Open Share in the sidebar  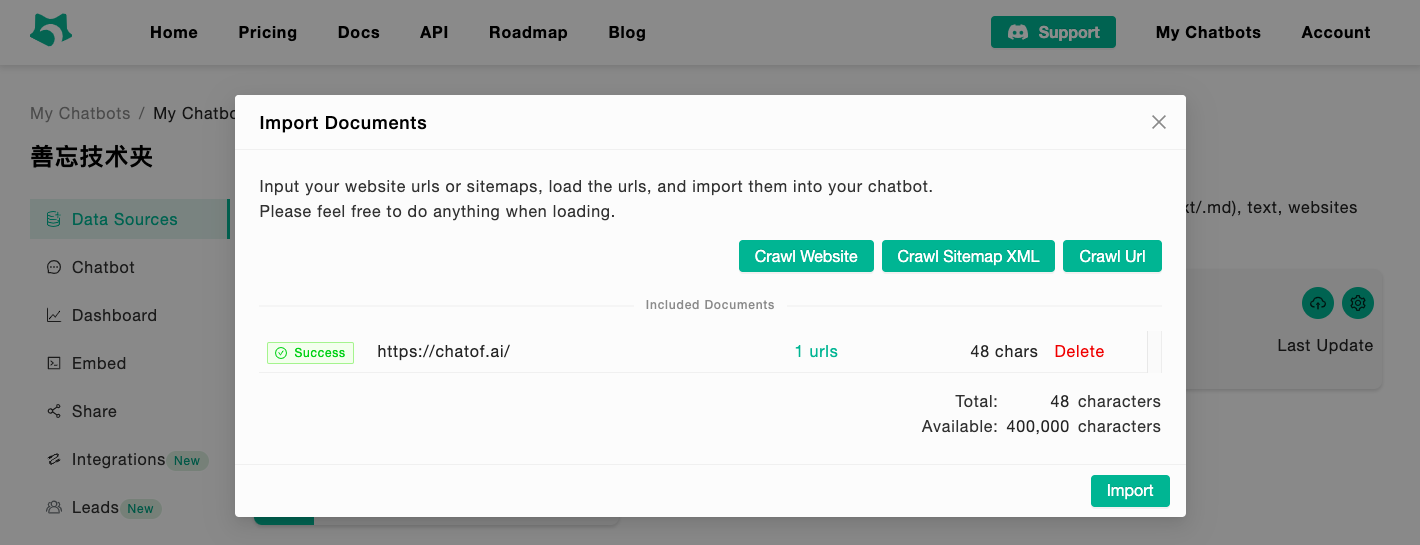pos(94,411)
